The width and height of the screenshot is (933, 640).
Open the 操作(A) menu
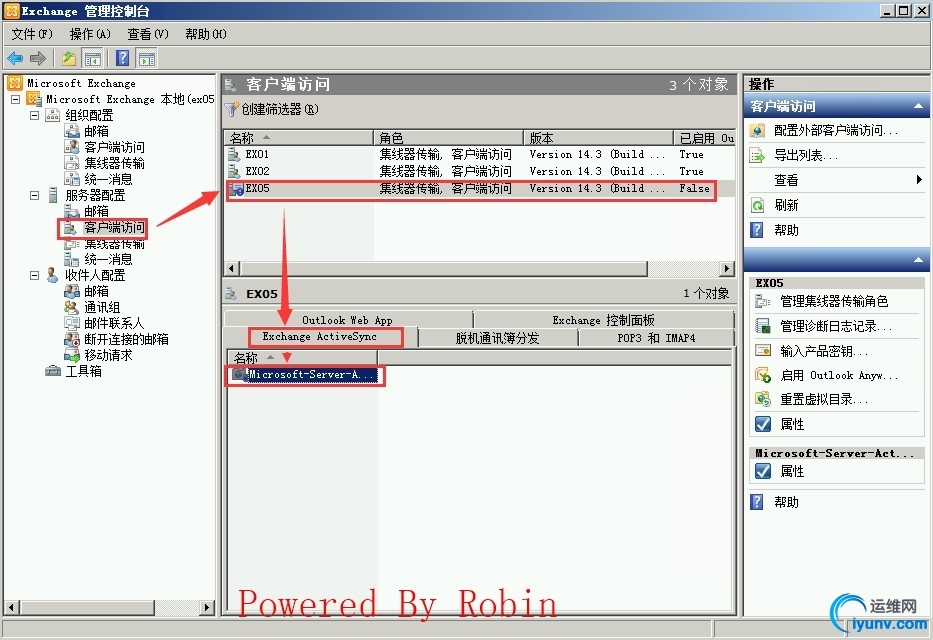[90, 34]
